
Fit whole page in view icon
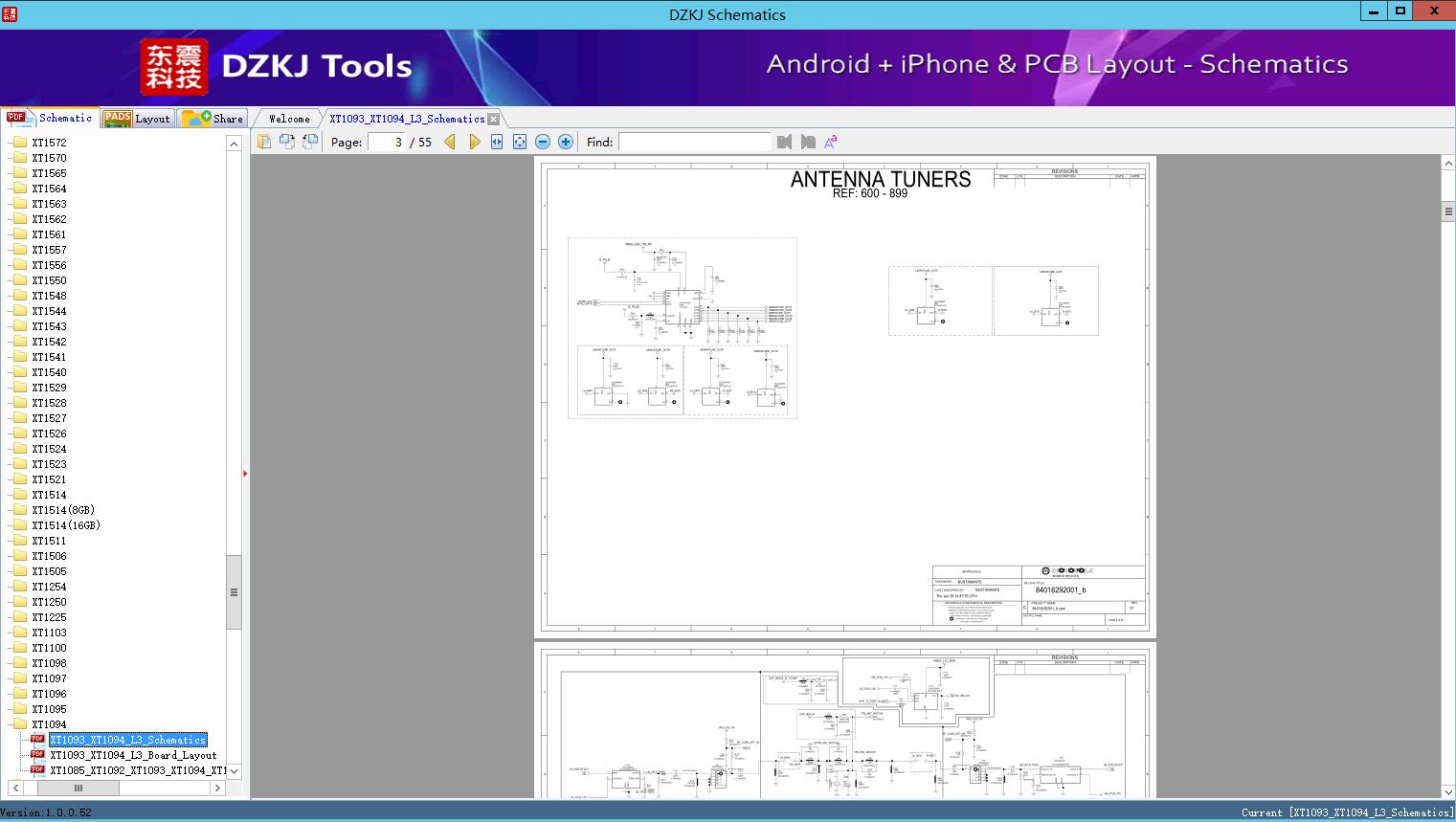click(x=520, y=142)
